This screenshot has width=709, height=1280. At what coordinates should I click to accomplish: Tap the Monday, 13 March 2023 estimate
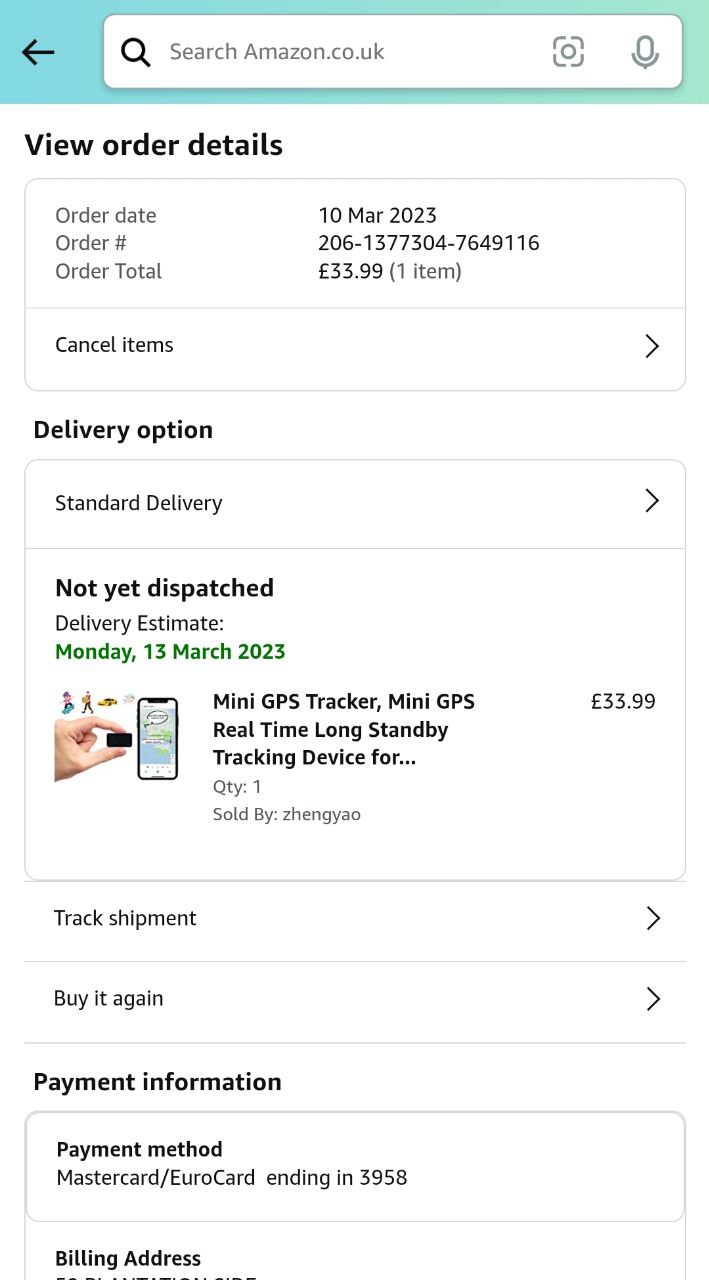click(170, 652)
